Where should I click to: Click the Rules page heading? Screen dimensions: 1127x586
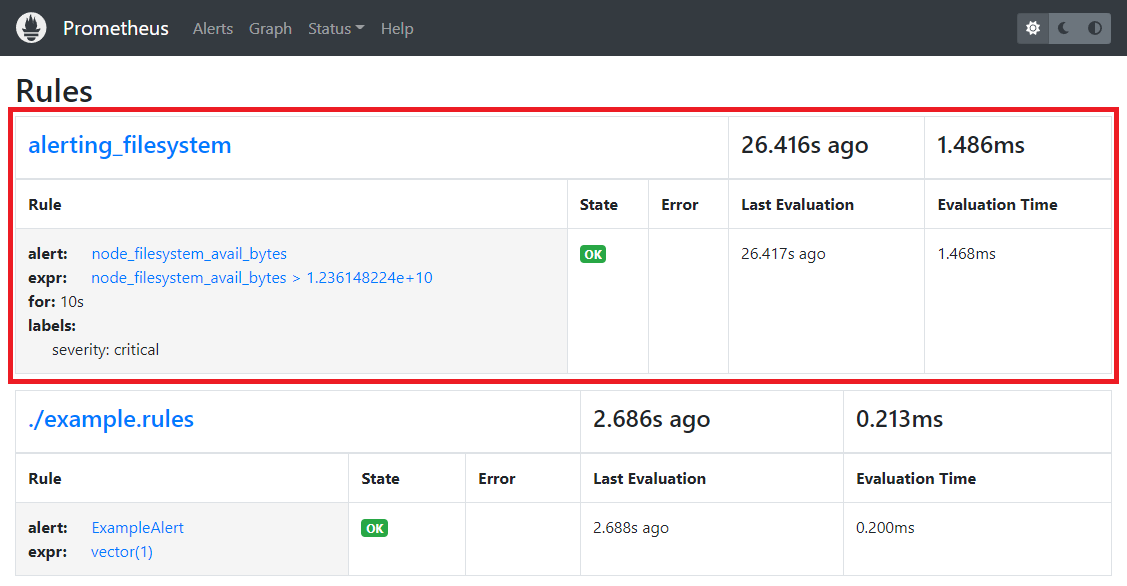coord(54,91)
